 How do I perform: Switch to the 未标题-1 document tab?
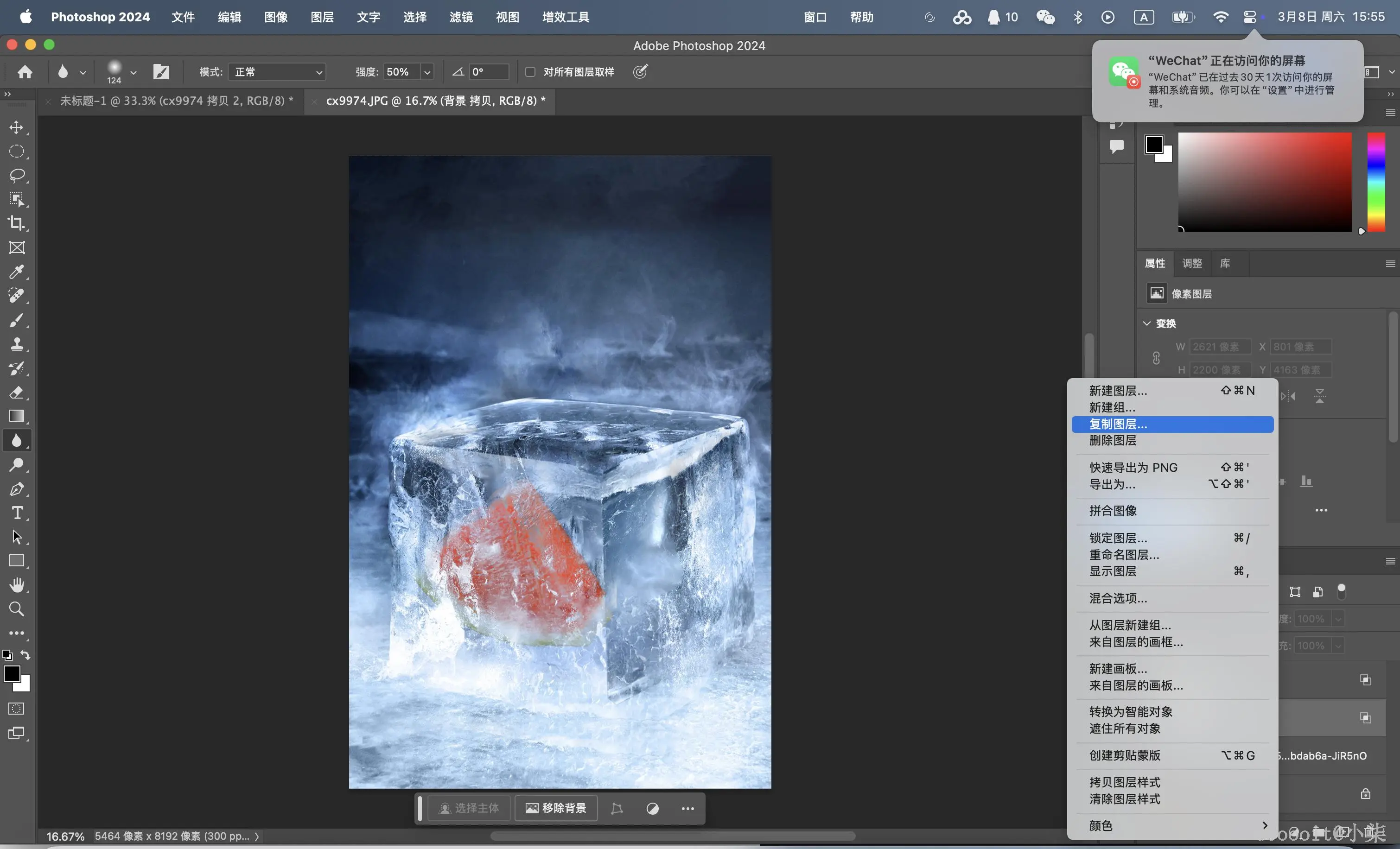point(176,101)
